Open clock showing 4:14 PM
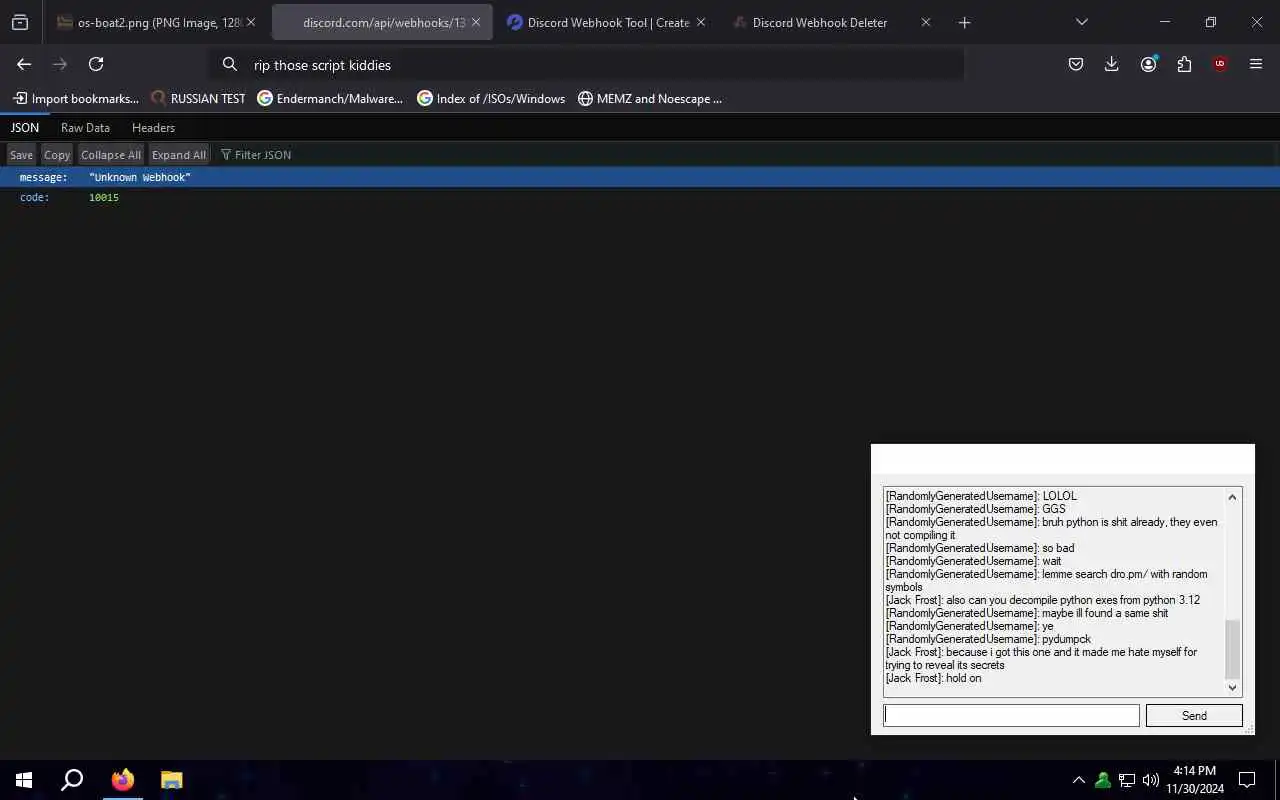The image size is (1280, 800). click(1195, 780)
